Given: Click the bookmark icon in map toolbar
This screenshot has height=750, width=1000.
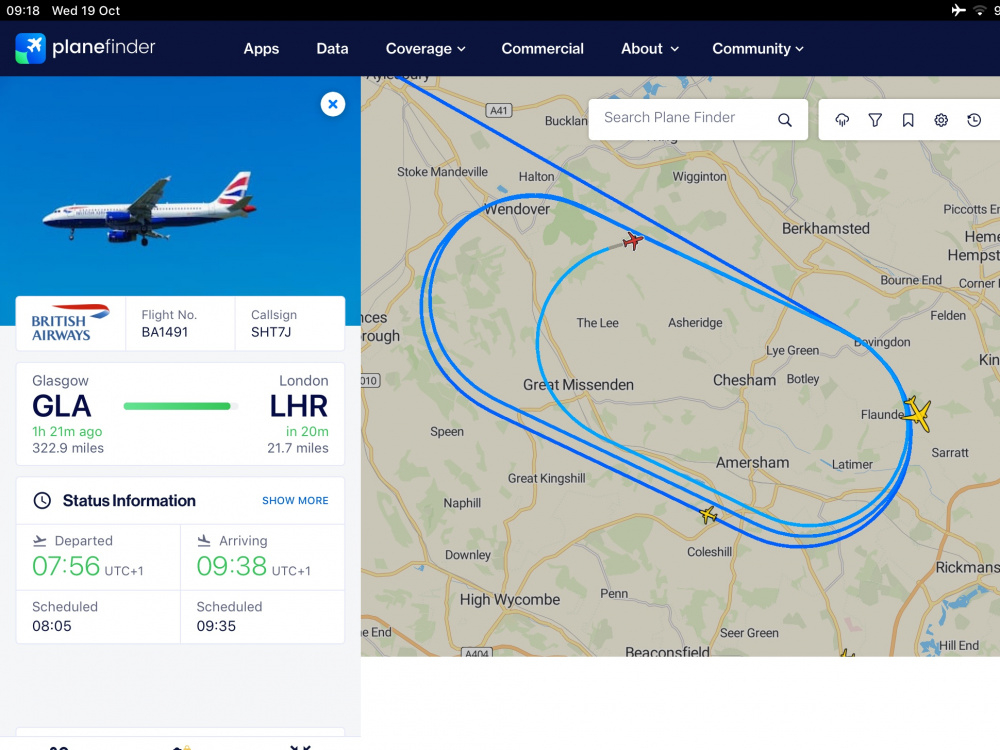Looking at the screenshot, I should [x=908, y=120].
